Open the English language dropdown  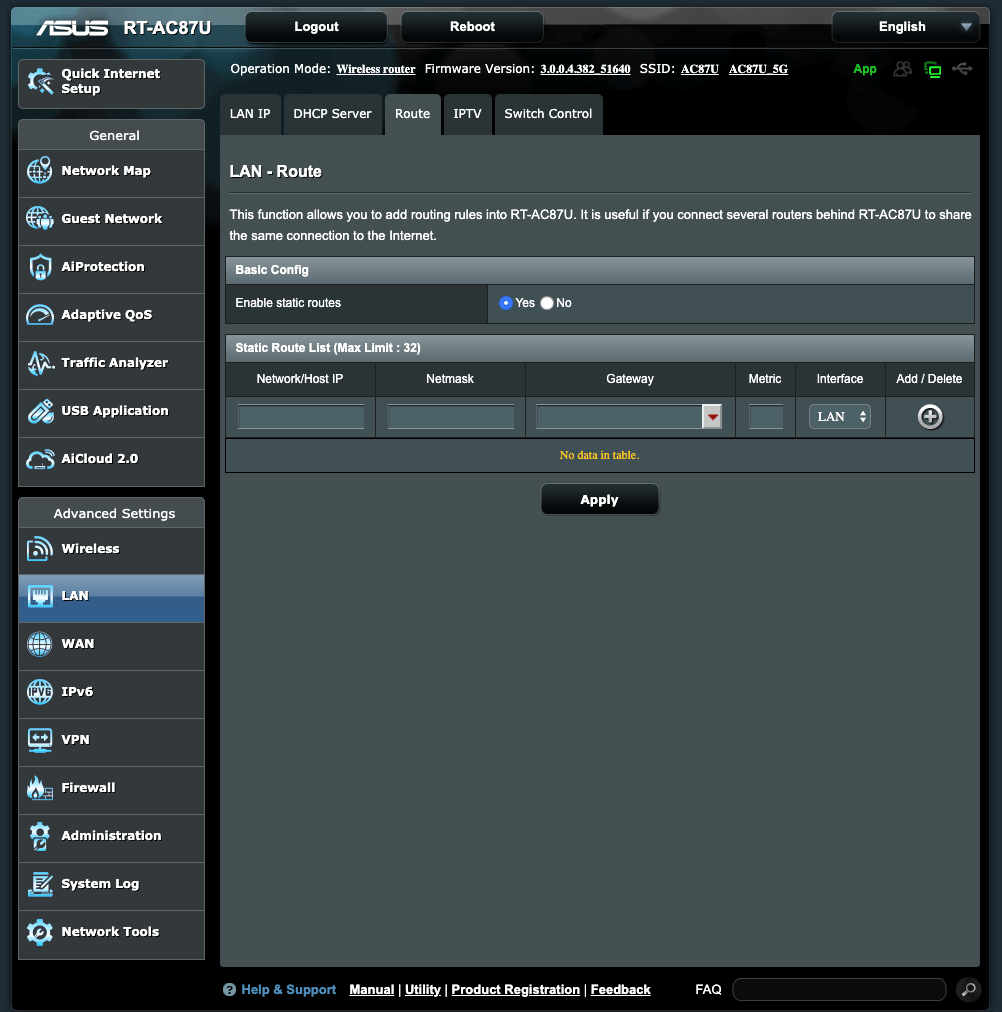[x=904, y=27]
